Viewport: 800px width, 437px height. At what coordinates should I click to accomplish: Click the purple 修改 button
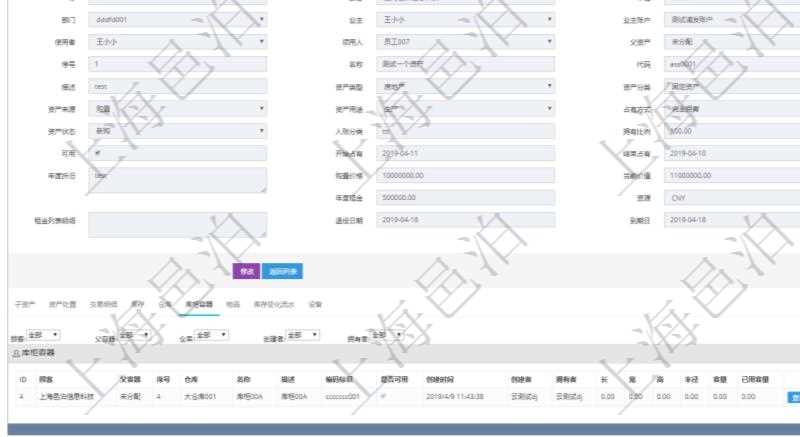pos(246,271)
